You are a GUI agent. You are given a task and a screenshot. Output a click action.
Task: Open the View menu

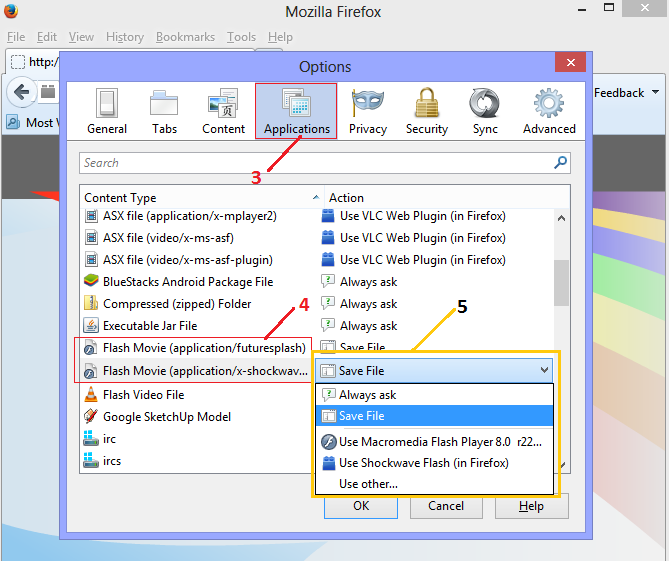tap(81, 37)
